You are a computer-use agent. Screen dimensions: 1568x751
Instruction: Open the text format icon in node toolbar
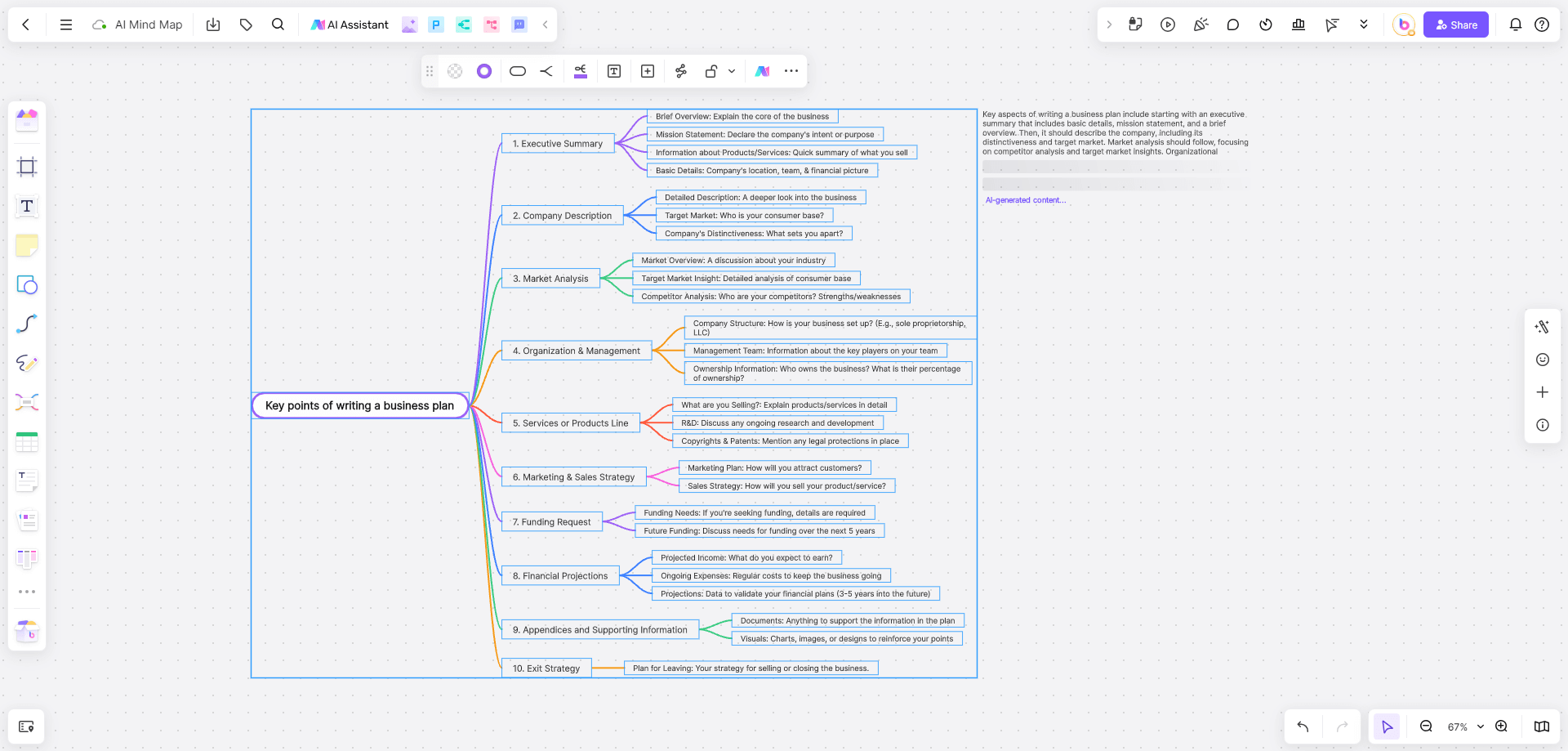(x=614, y=71)
